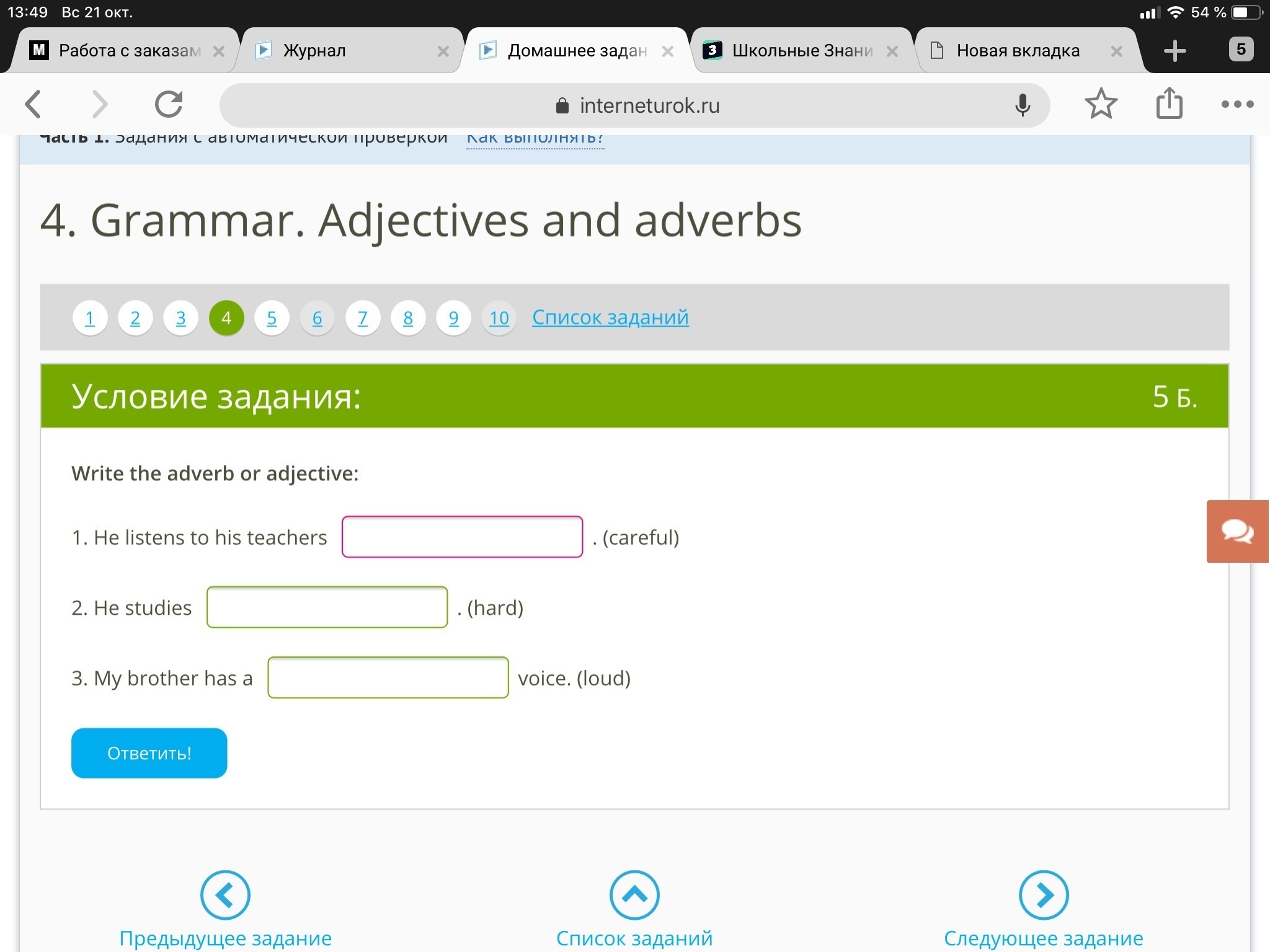Viewport: 1270px width, 952px height.
Task: Click the next task circle arrow
Action: 1044,895
